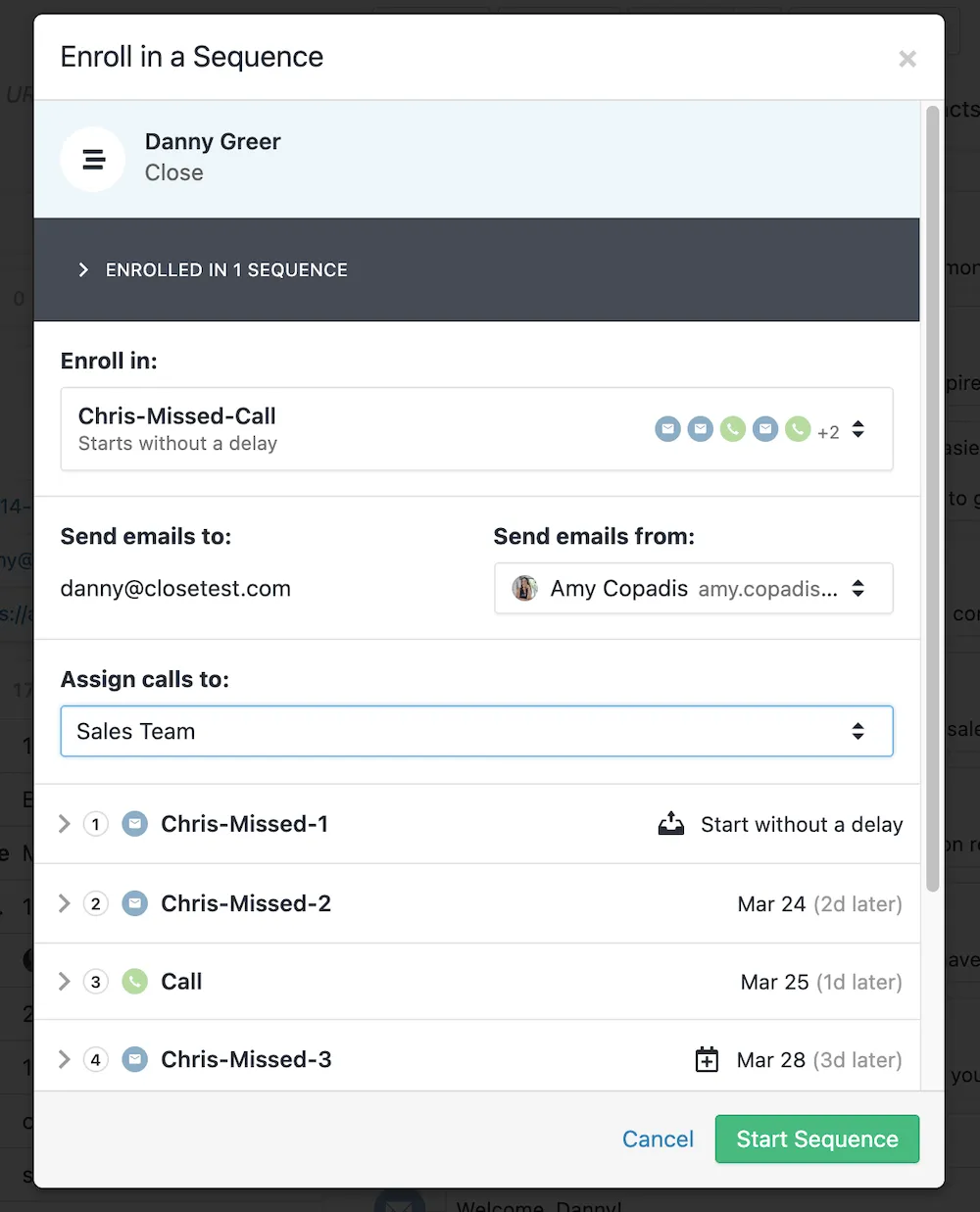Expand step 2 Chris-Missed-2 chevron

tap(65, 903)
